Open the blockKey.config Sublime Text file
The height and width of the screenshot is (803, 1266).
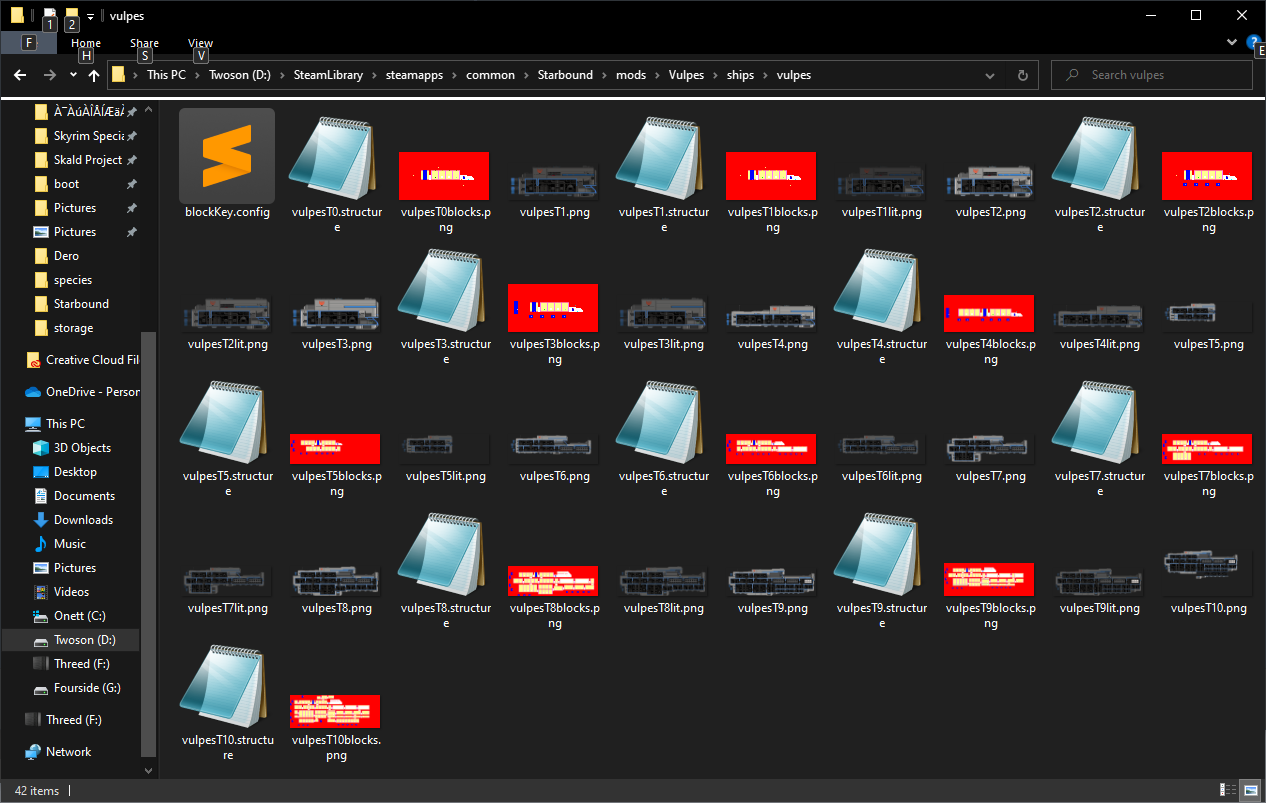point(227,157)
